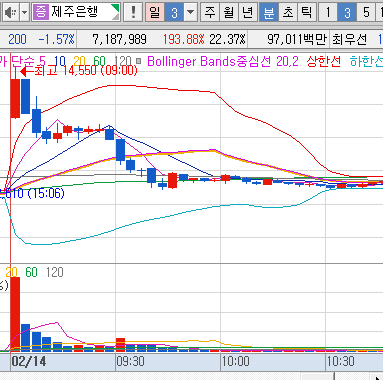This screenshot has height=380, width=383.
Task: Click the 10:00 time axis label
Action: 236,361
